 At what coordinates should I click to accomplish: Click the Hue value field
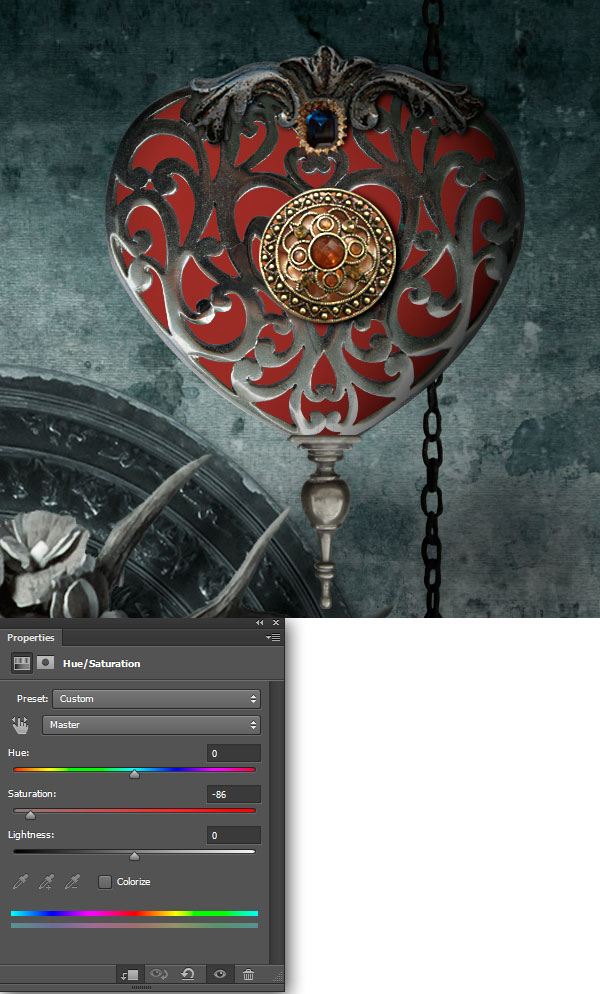tap(233, 753)
